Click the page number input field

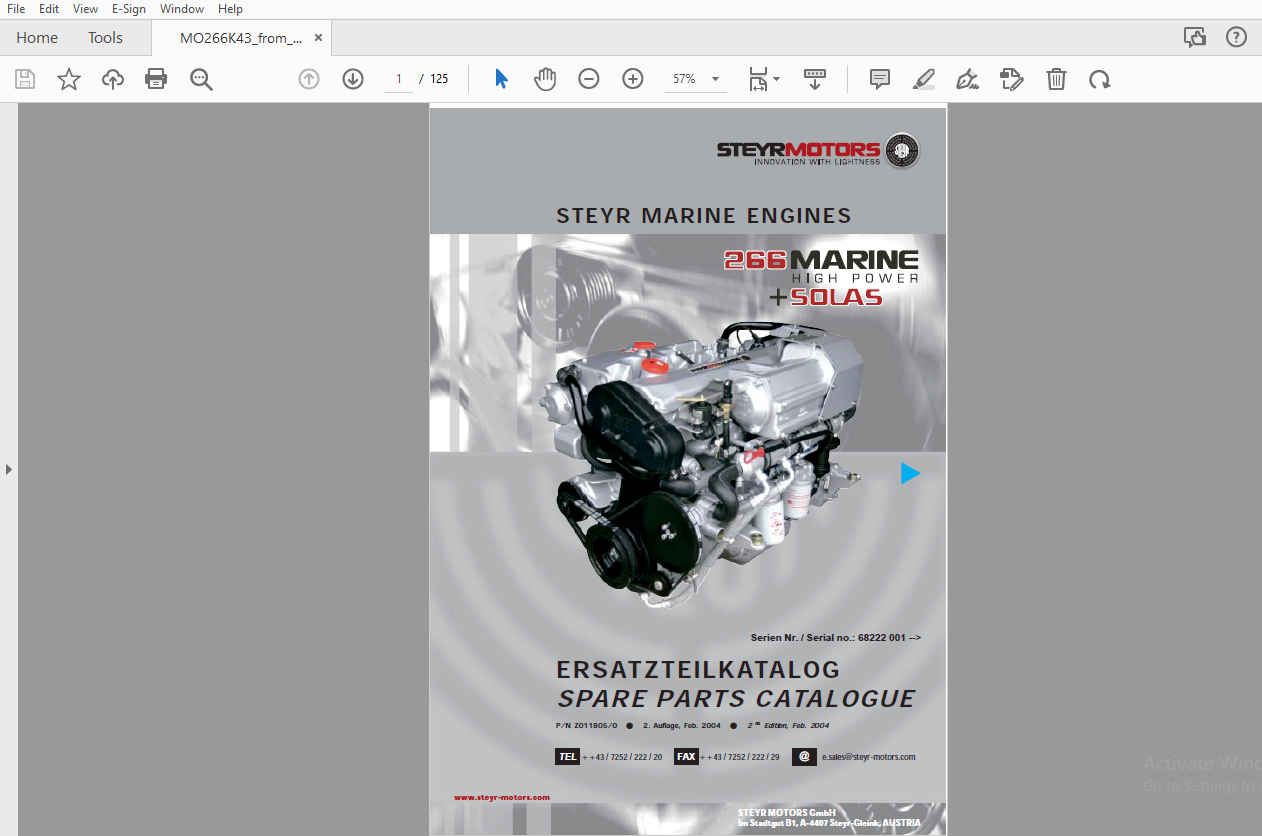pos(398,79)
